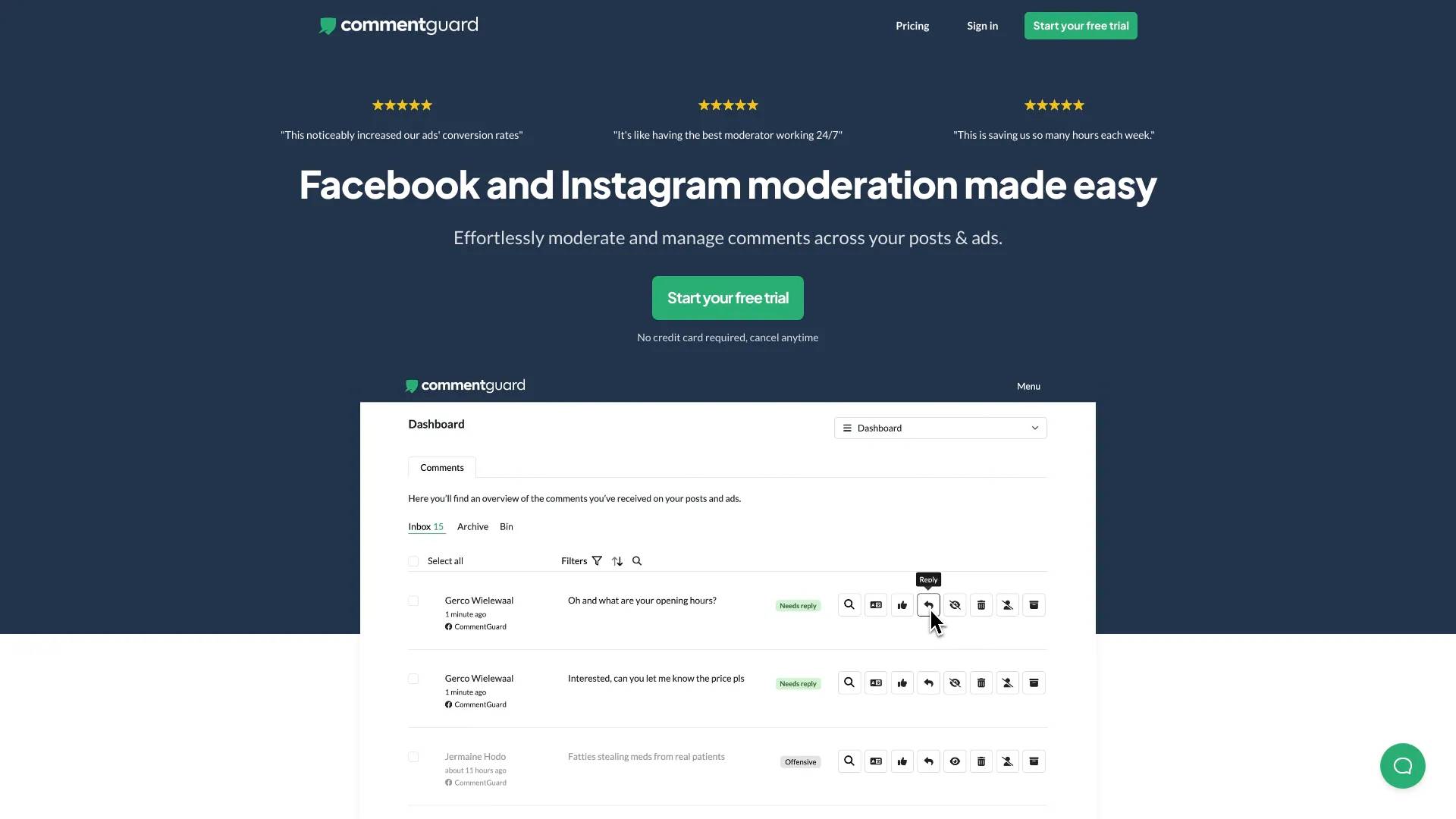Click the Pricing menu item
Screen dimensions: 1456x819
[x=912, y=24]
